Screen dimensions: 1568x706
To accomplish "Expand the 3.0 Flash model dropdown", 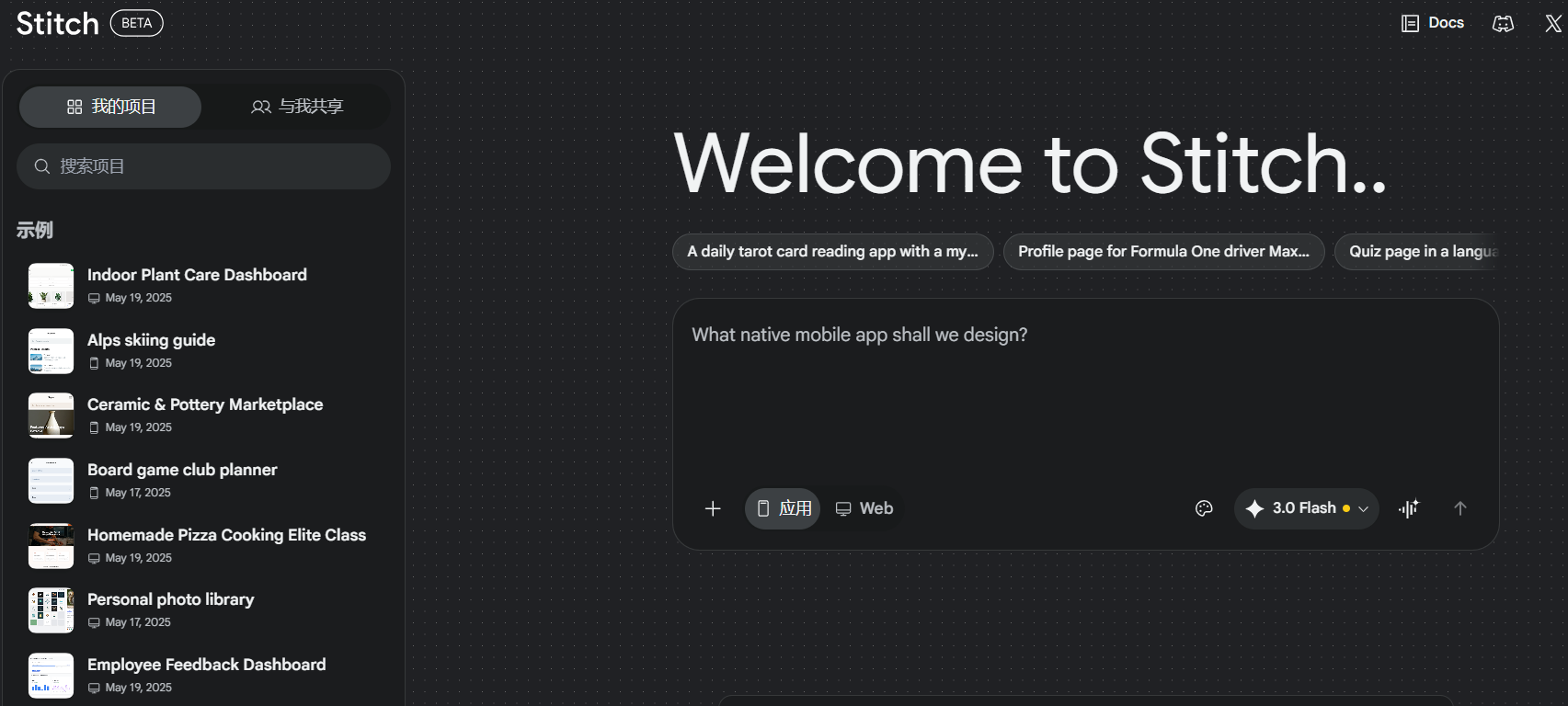I will (x=1306, y=508).
